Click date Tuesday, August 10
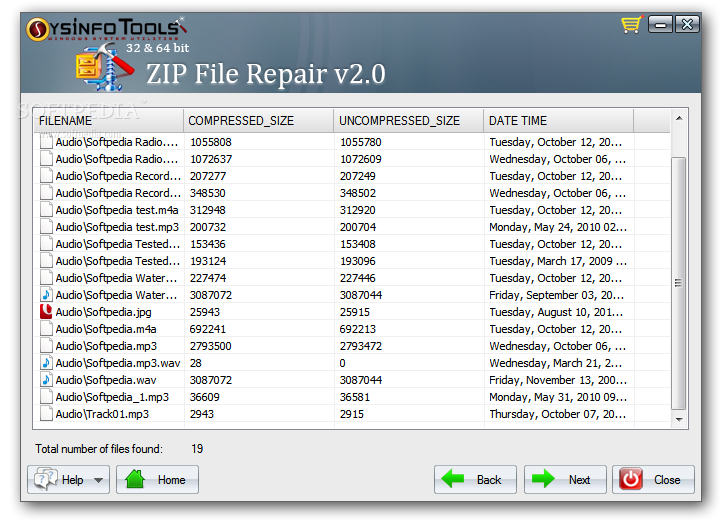The width and height of the screenshot is (722, 522). pos(556,312)
